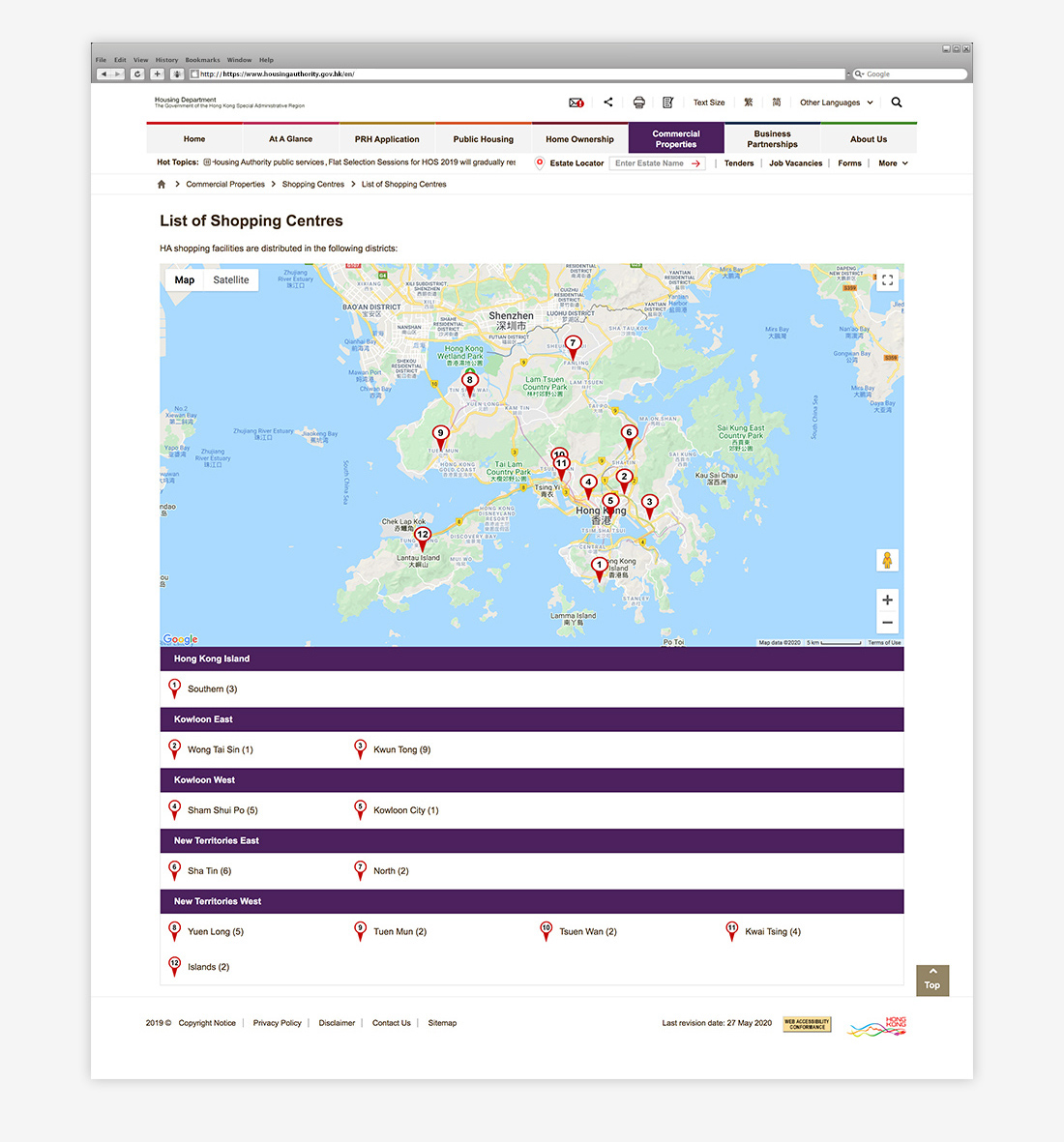The image size is (1064, 1142).
Task: Click the mail notification envelope icon
Action: point(576,102)
